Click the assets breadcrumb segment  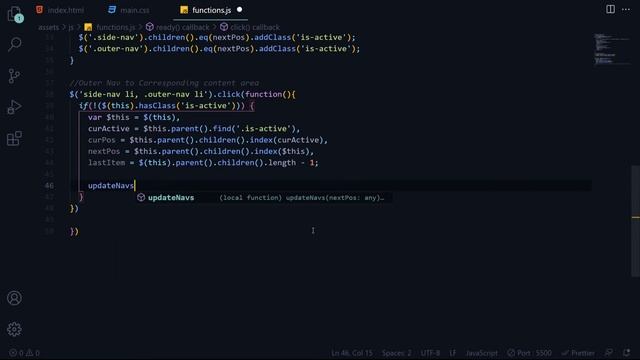pos(49,27)
